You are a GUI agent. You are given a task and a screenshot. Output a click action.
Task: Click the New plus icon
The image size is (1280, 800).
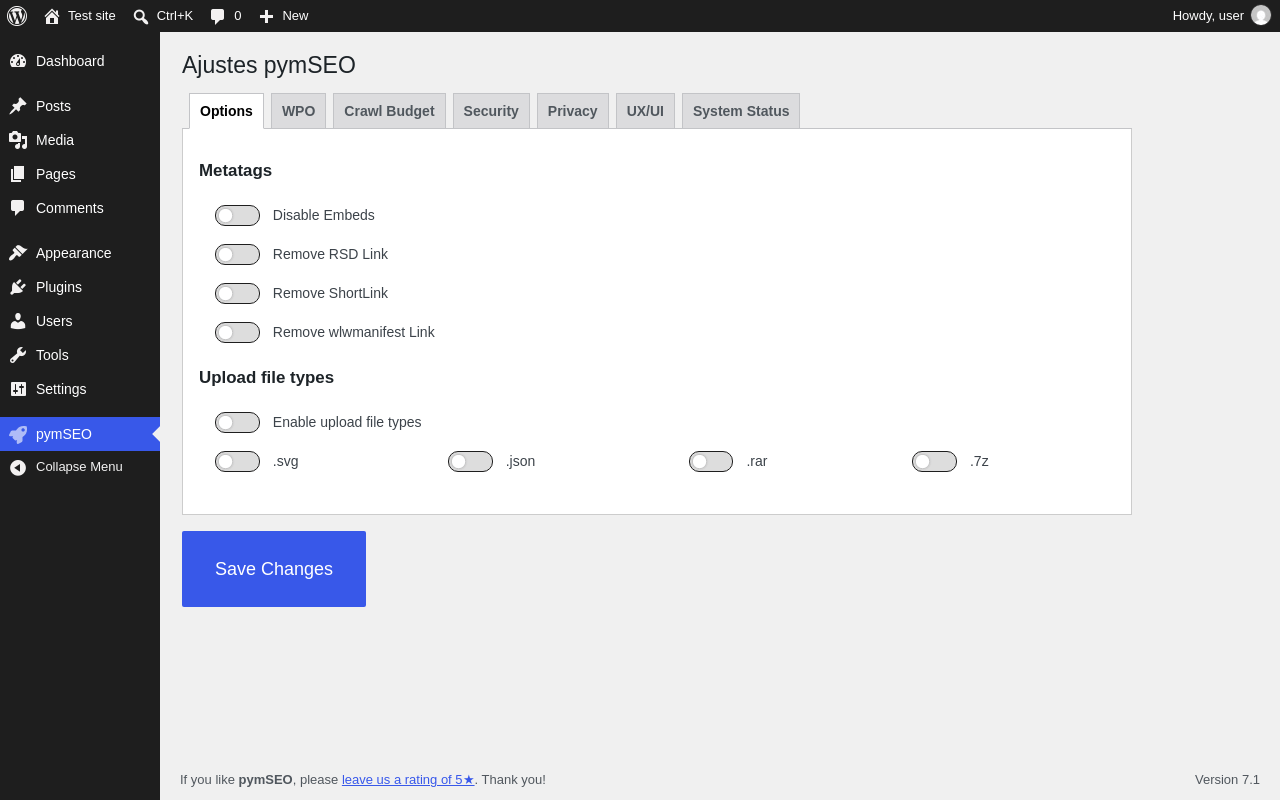coord(266,16)
